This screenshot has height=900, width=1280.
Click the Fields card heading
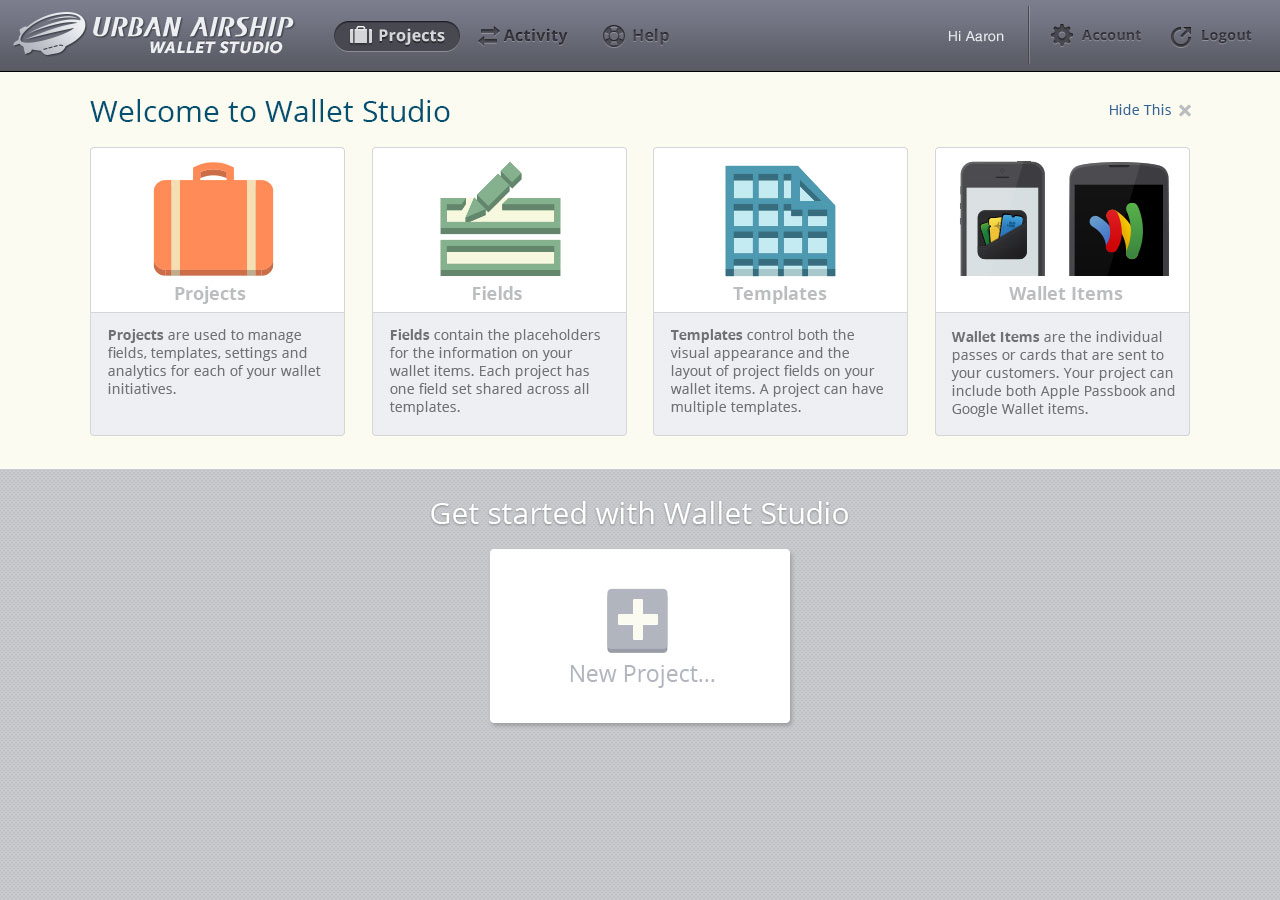point(497,294)
